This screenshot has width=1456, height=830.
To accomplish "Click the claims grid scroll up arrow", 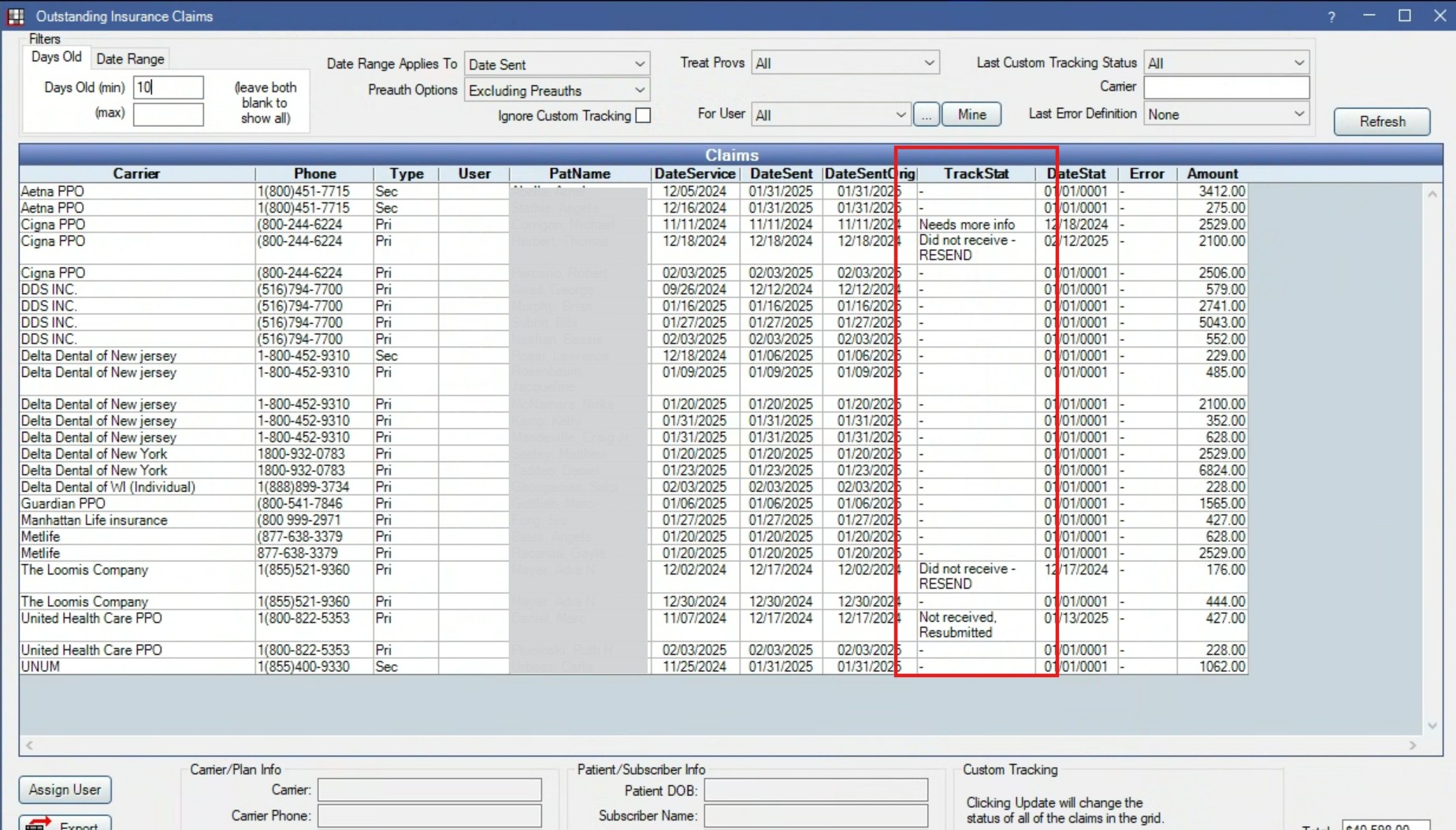I will [x=1432, y=193].
